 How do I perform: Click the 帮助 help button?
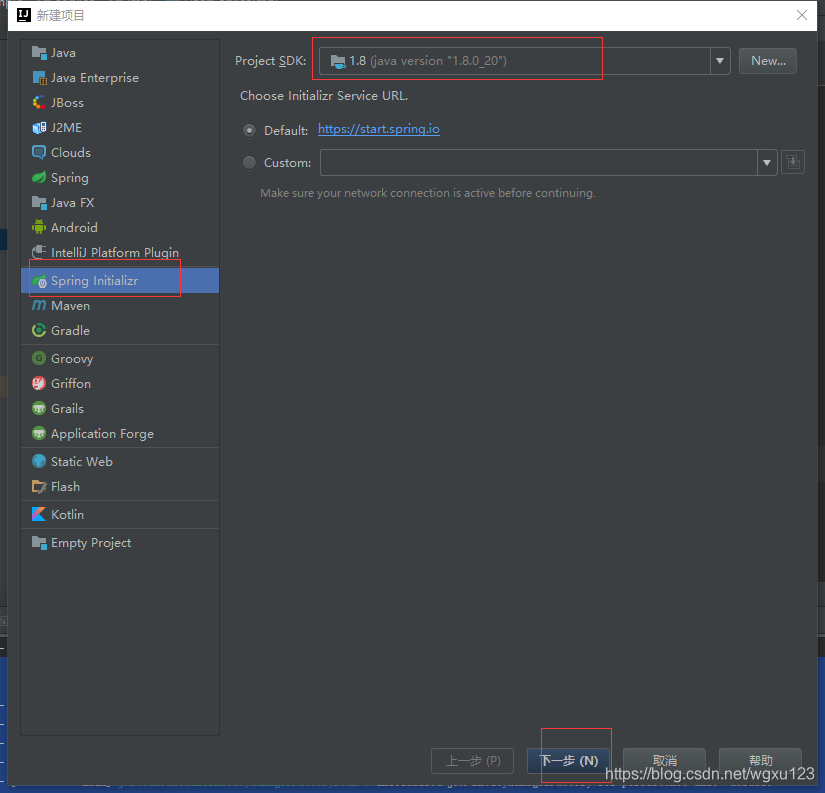760,761
